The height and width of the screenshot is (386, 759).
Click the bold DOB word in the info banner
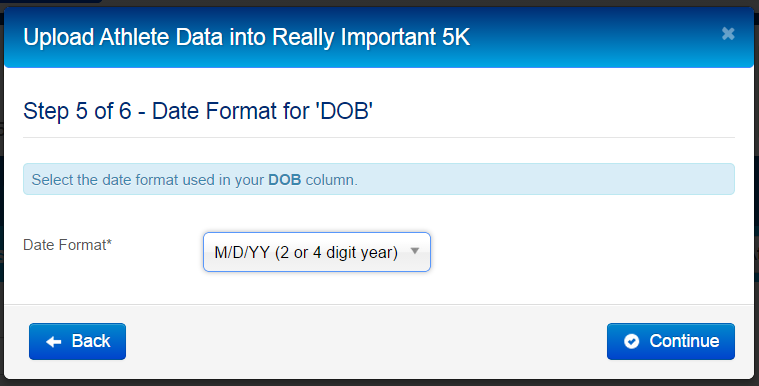pos(285,180)
